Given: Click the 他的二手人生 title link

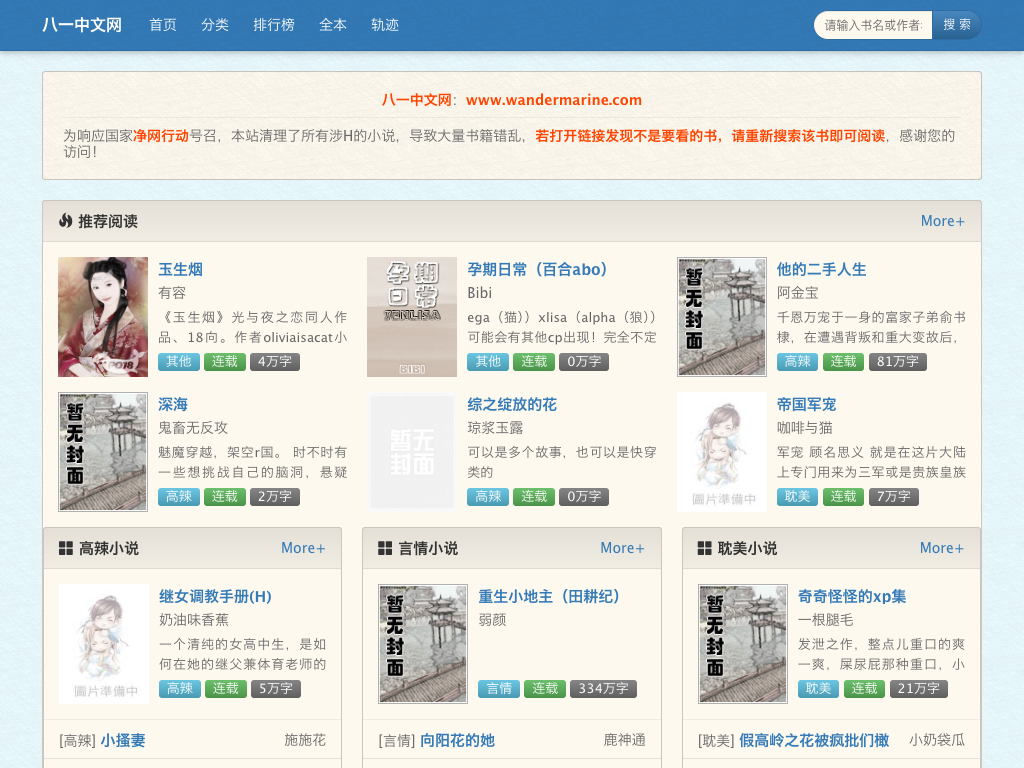Looking at the screenshot, I should click(x=821, y=269).
